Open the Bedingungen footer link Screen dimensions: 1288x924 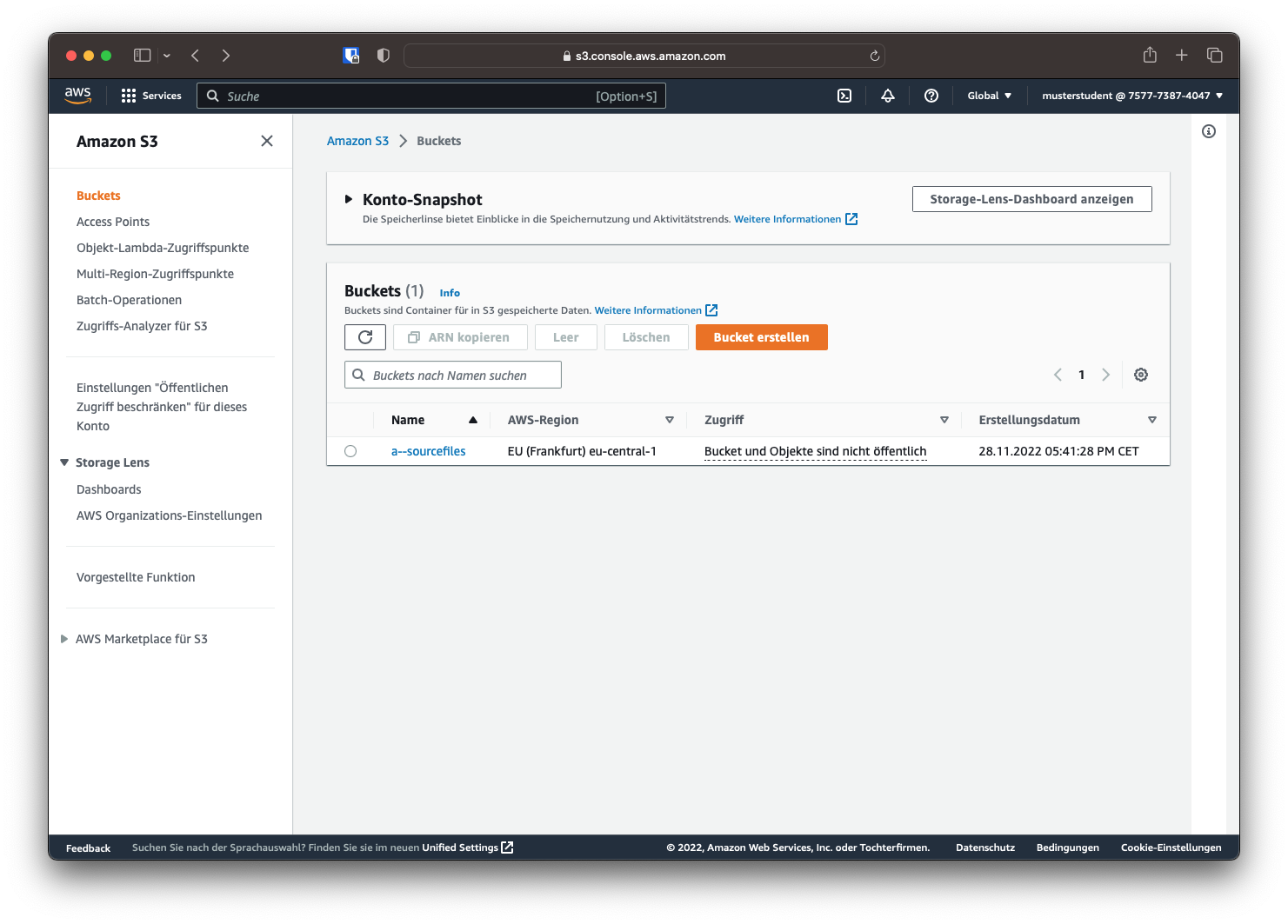tap(1068, 848)
